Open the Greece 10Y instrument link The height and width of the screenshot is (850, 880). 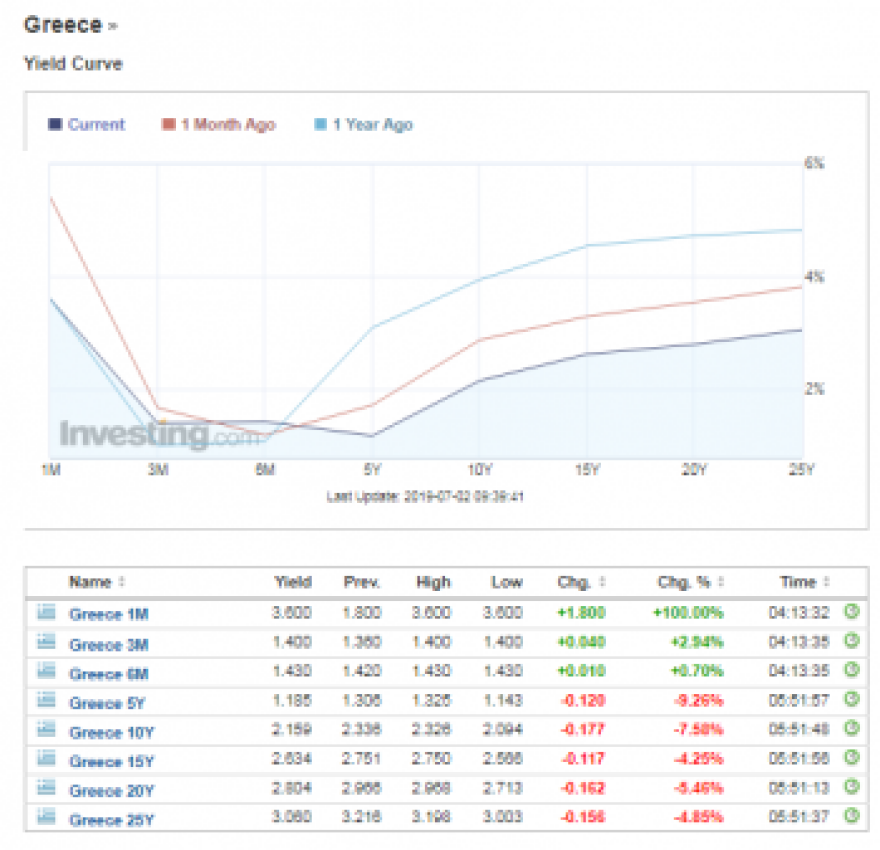107,730
